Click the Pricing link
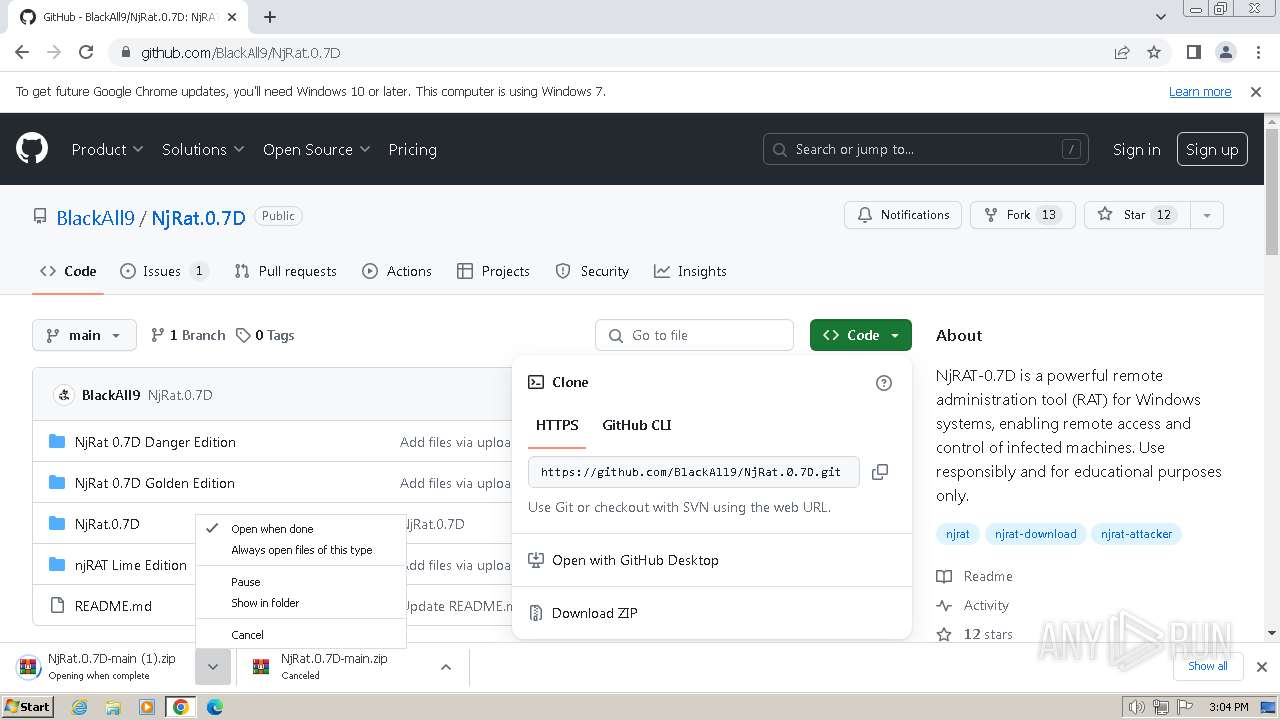The height and width of the screenshot is (720, 1280). pyautogui.click(x=412, y=149)
